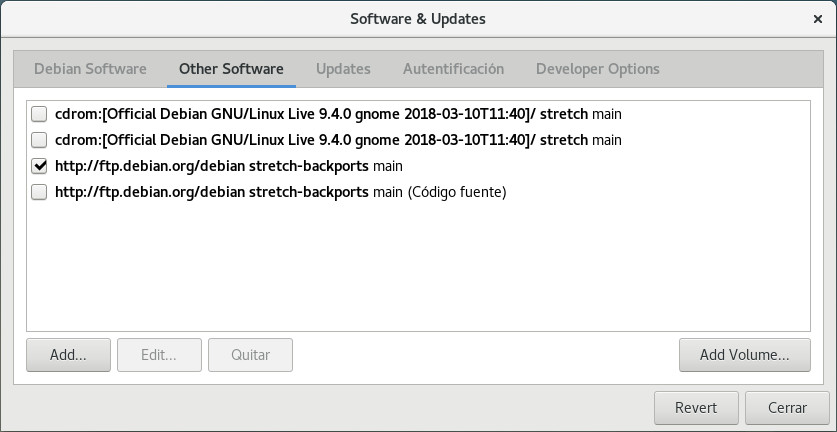The image size is (837, 432).
Task: Select the stretch-backports main entry text
Action: [x=229, y=166]
